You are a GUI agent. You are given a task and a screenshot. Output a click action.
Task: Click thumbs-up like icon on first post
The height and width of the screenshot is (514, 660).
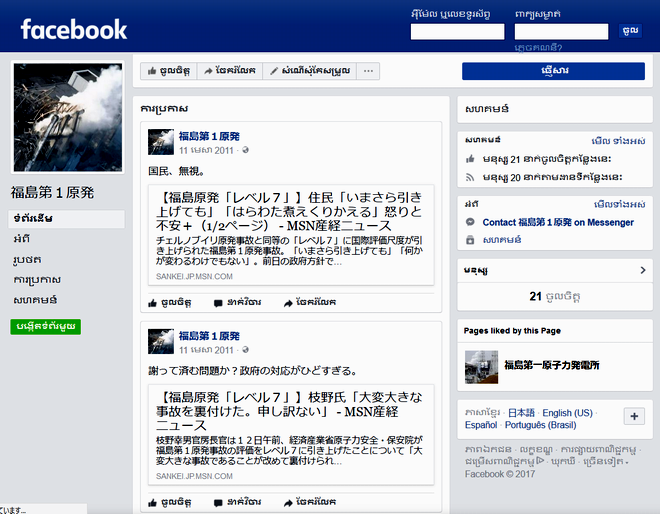point(152,303)
